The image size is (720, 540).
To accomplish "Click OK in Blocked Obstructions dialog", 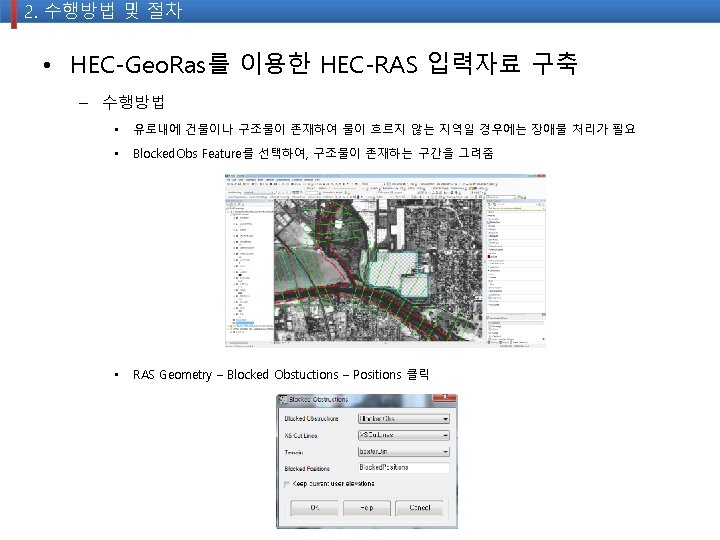I will [x=314, y=508].
